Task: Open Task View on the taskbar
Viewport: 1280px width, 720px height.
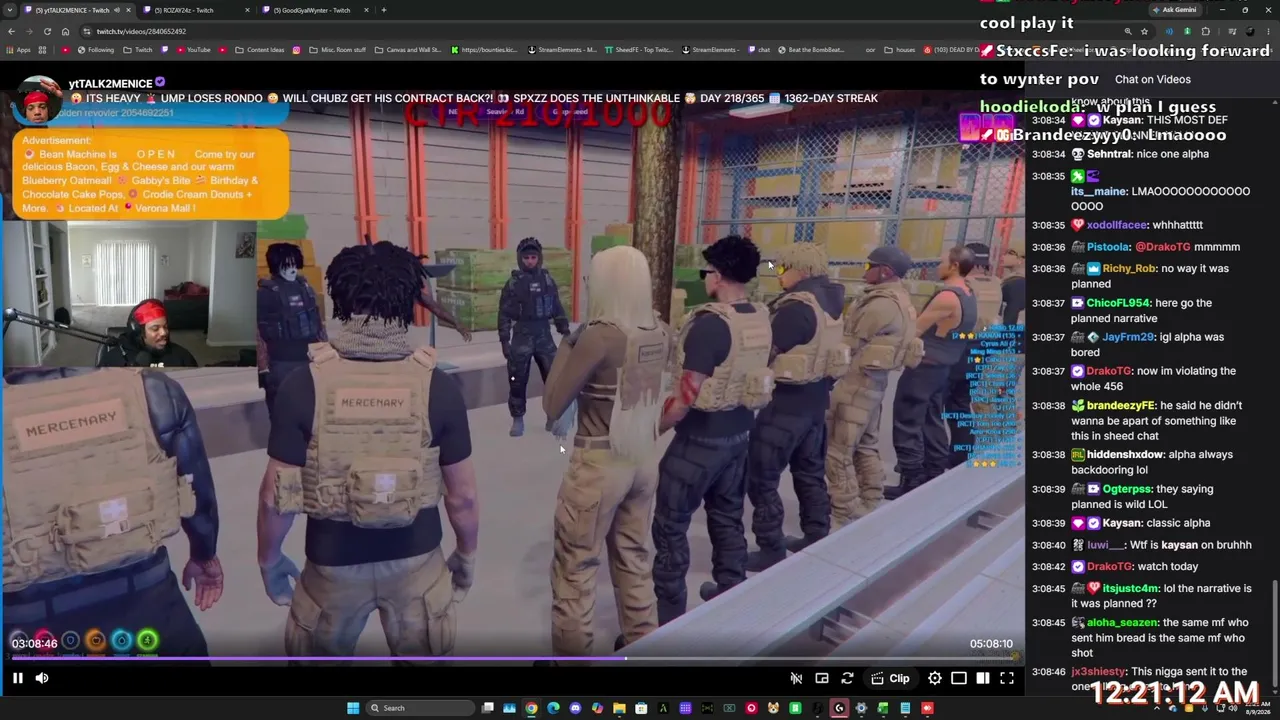Action: (487, 708)
